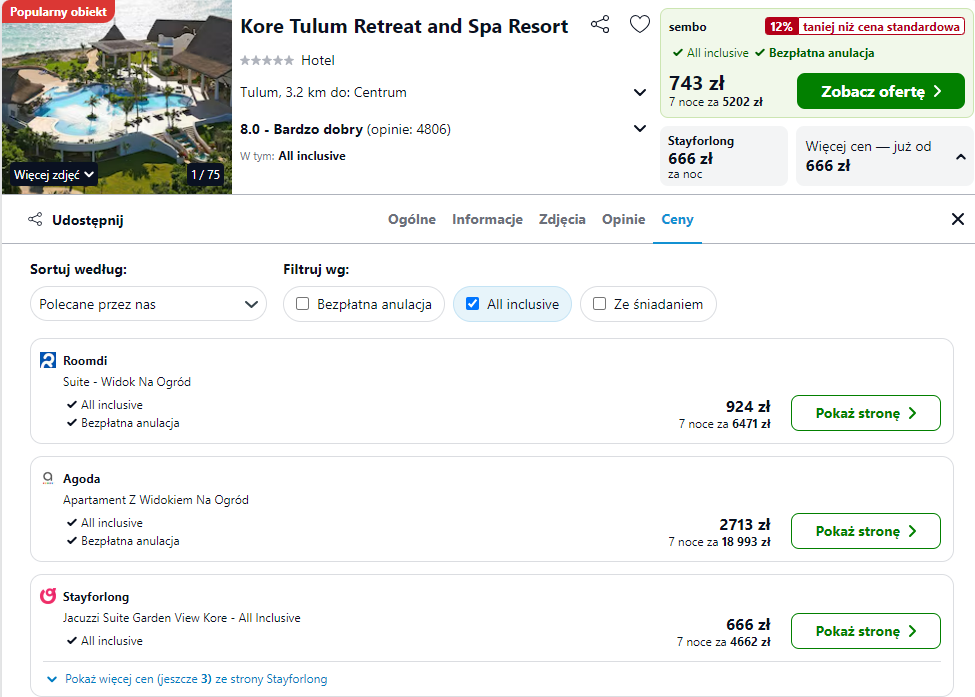Click the five-star hotel rating
This screenshot has width=975, height=697.
click(x=267, y=60)
